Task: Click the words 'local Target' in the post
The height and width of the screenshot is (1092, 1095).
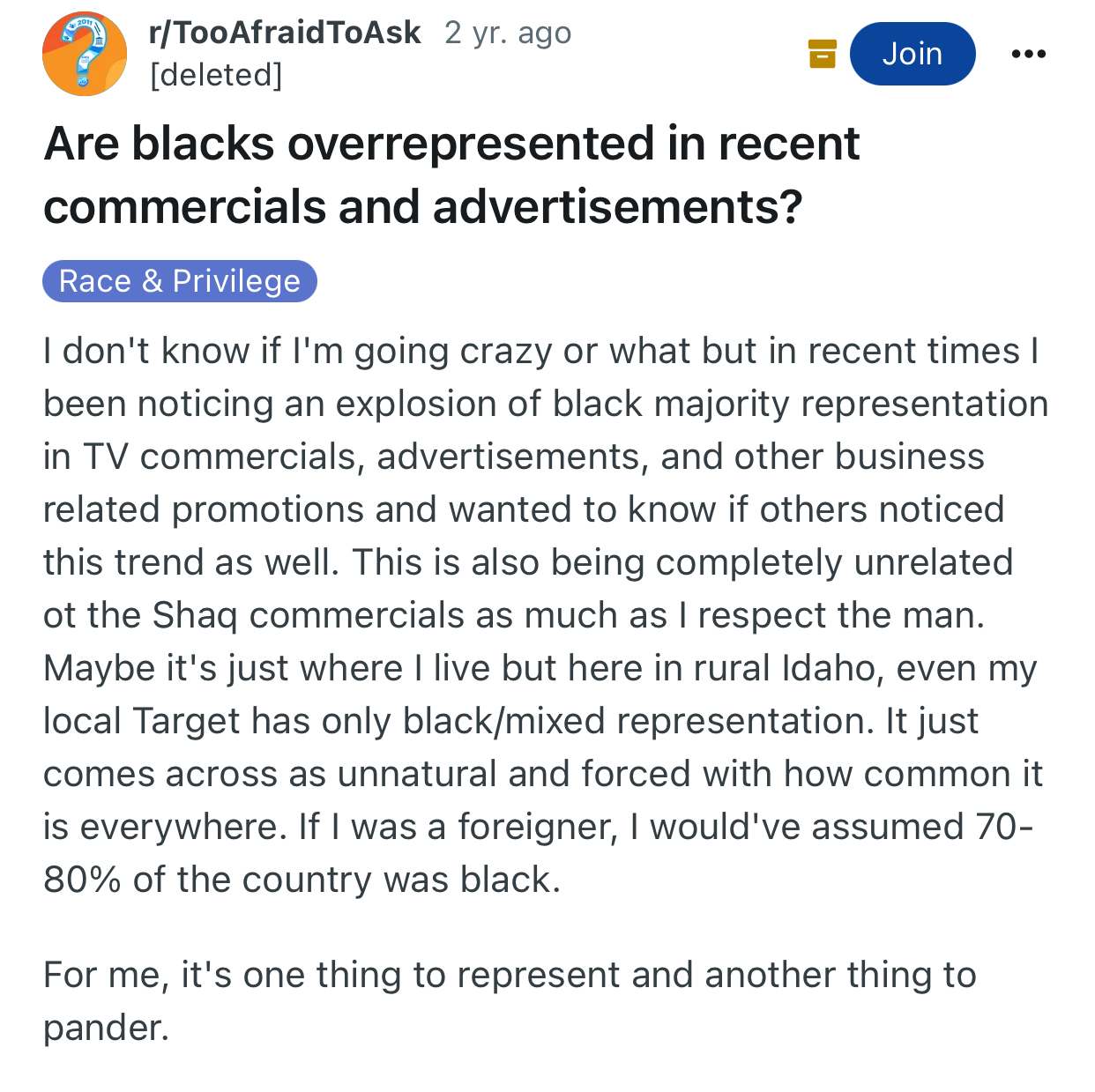Action: [142, 721]
